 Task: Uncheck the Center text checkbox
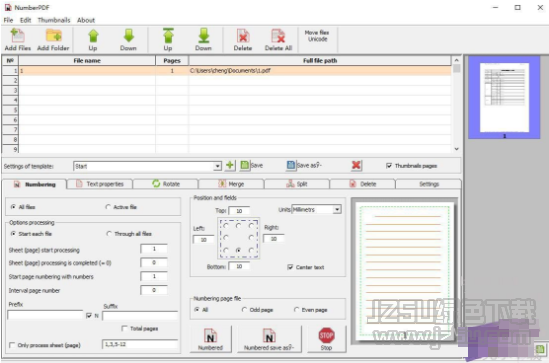(290, 267)
